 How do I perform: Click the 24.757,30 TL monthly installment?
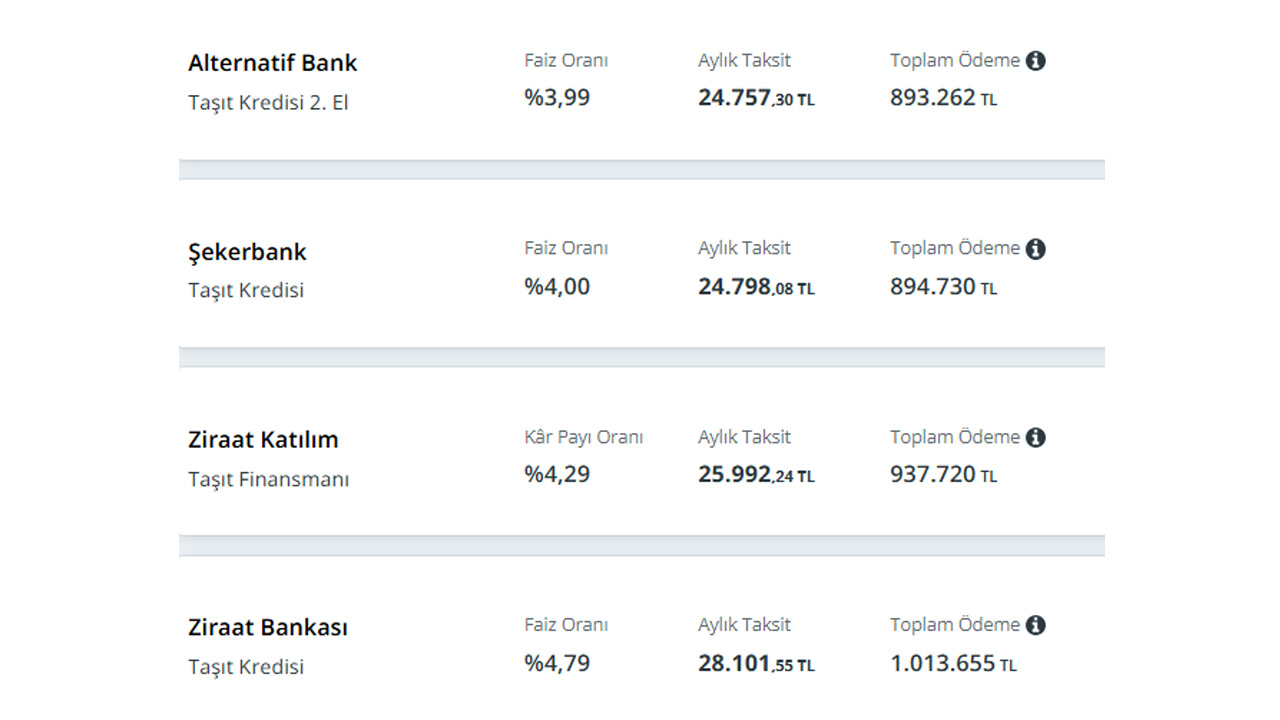coord(756,98)
